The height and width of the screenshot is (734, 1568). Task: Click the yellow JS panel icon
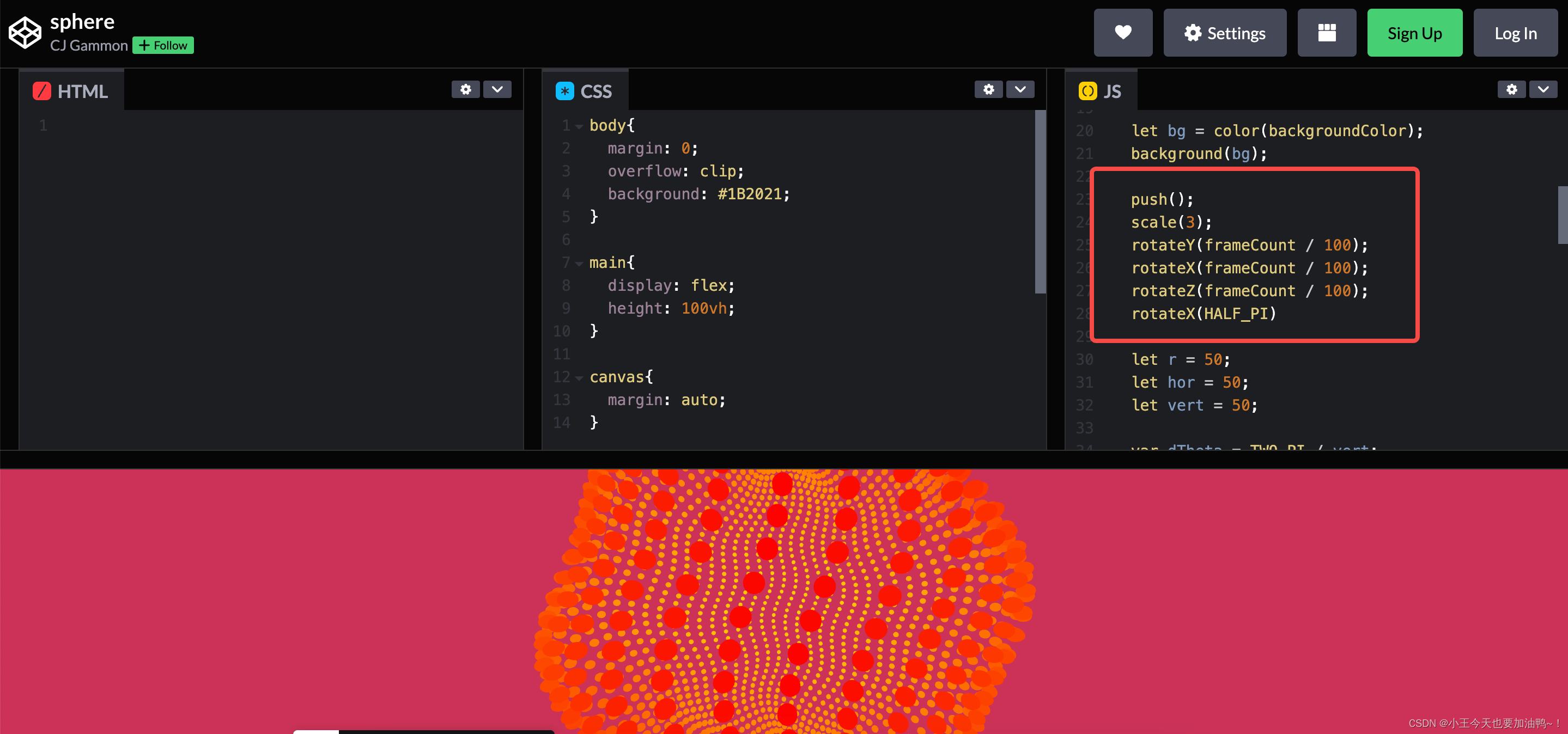tap(1087, 91)
